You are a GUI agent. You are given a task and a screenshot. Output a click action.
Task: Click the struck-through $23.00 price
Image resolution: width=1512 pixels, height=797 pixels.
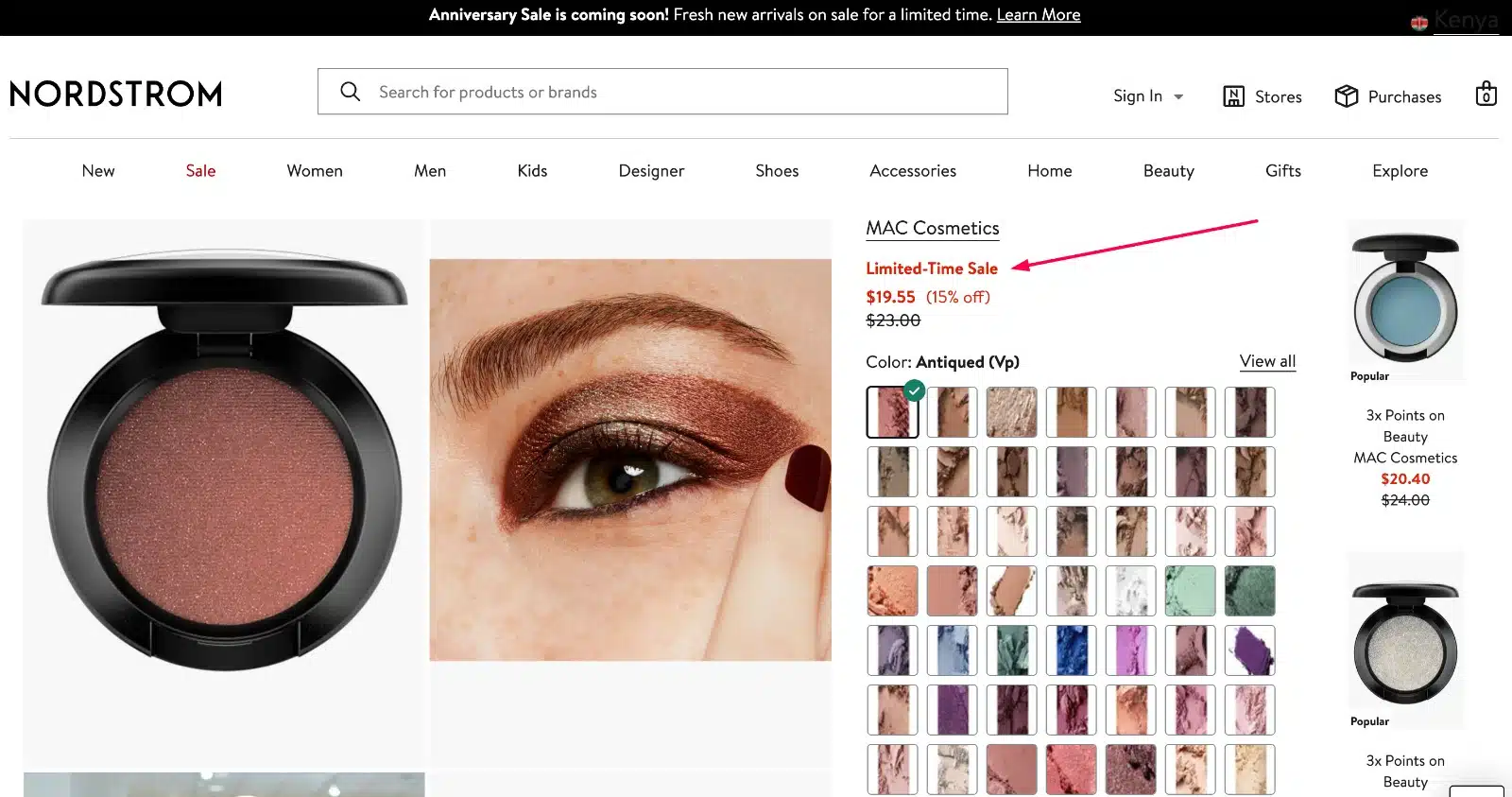pyautogui.click(x=893, y=321)
